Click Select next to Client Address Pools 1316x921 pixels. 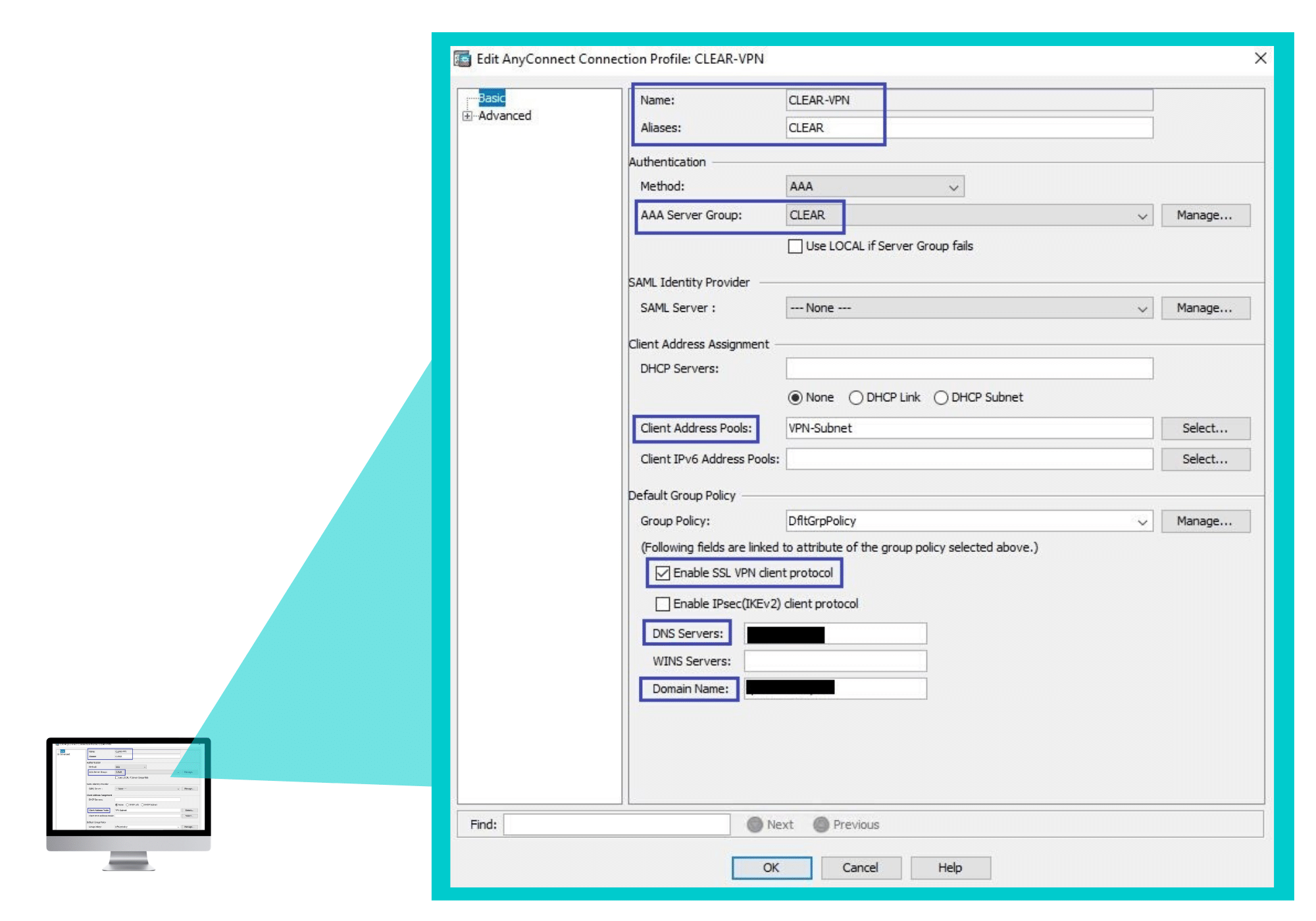click(1205, 428)
